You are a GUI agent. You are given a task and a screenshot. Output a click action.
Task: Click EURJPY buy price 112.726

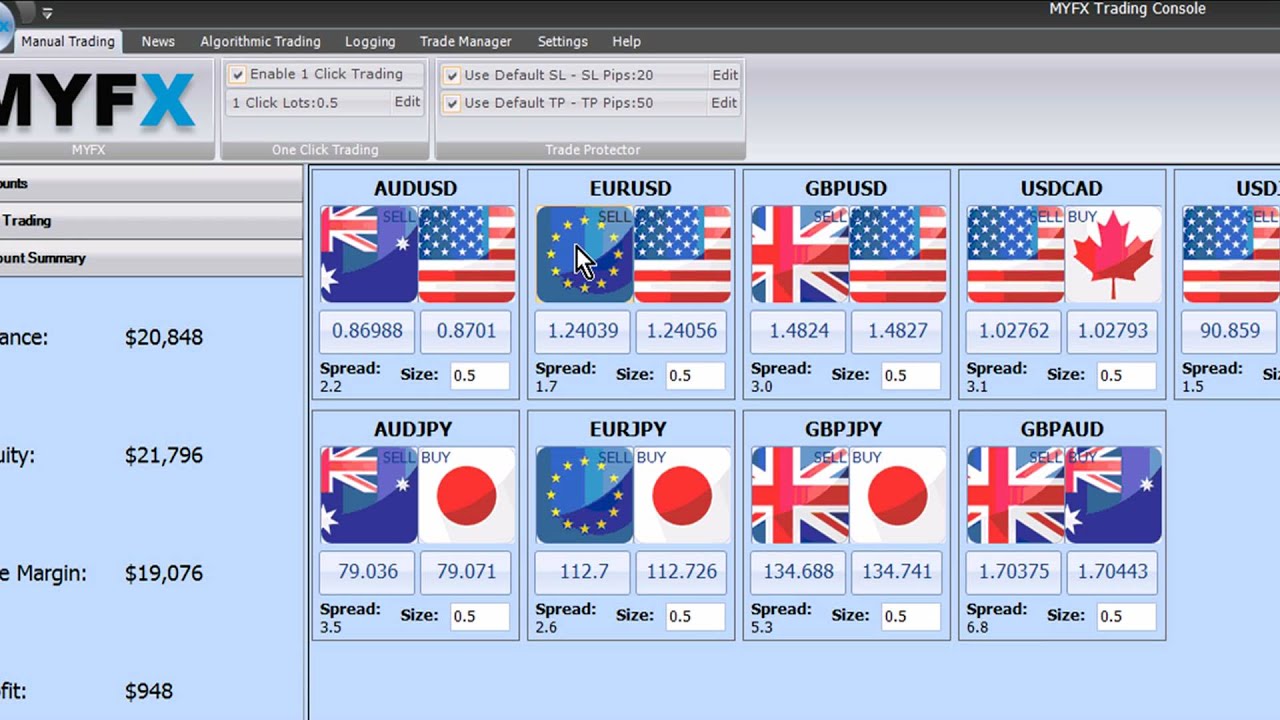(682, 572)
